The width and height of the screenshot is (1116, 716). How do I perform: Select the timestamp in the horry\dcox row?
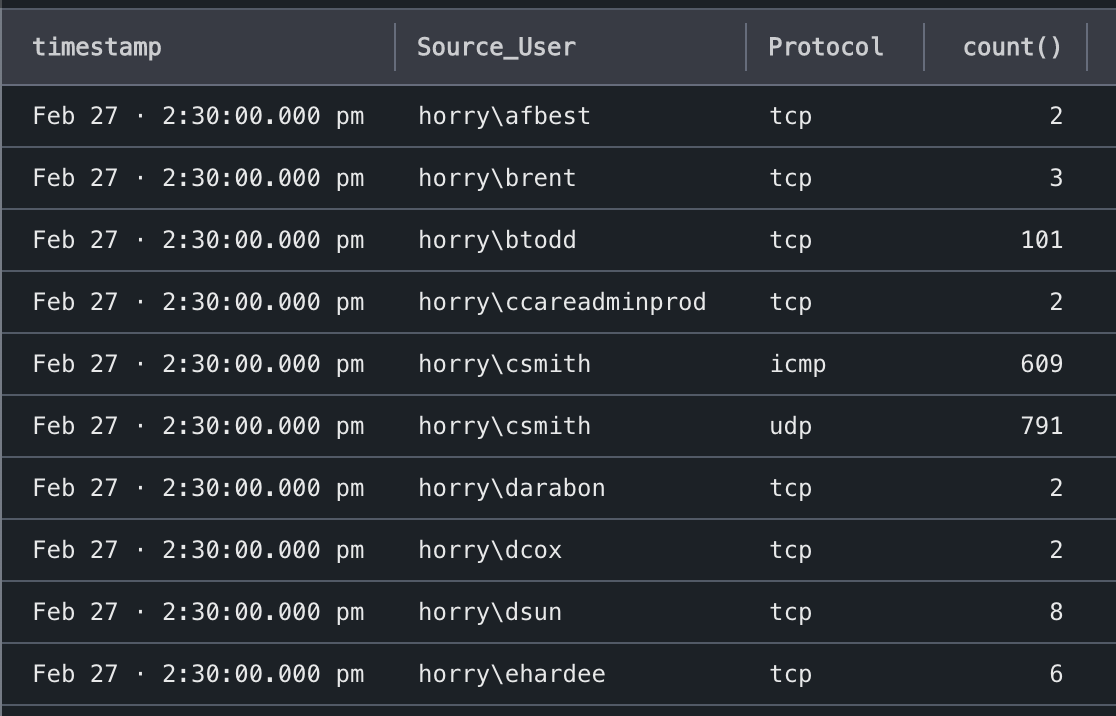199,549
